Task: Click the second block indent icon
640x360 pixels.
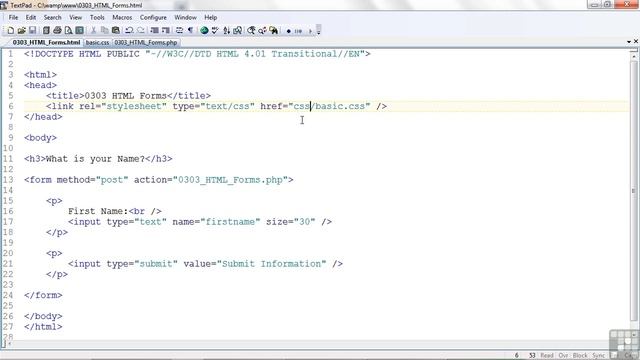Action: [165, 31]
